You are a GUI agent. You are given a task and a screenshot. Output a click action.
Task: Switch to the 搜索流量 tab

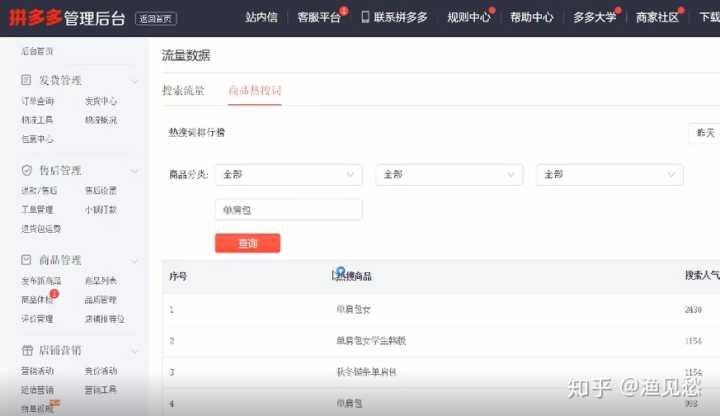[183, 90]
